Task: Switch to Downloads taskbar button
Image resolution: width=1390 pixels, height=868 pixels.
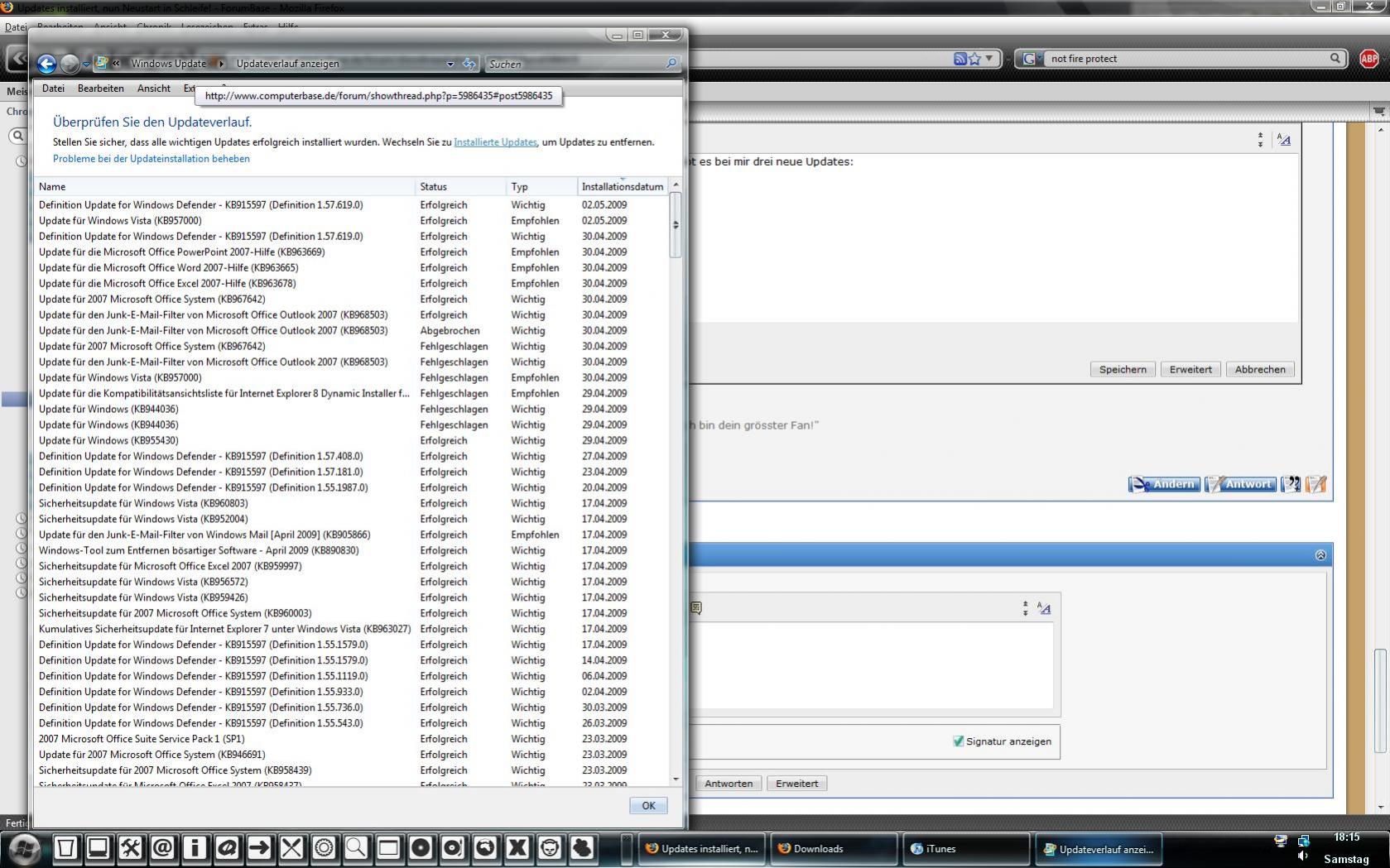Action: pos(834,849)
